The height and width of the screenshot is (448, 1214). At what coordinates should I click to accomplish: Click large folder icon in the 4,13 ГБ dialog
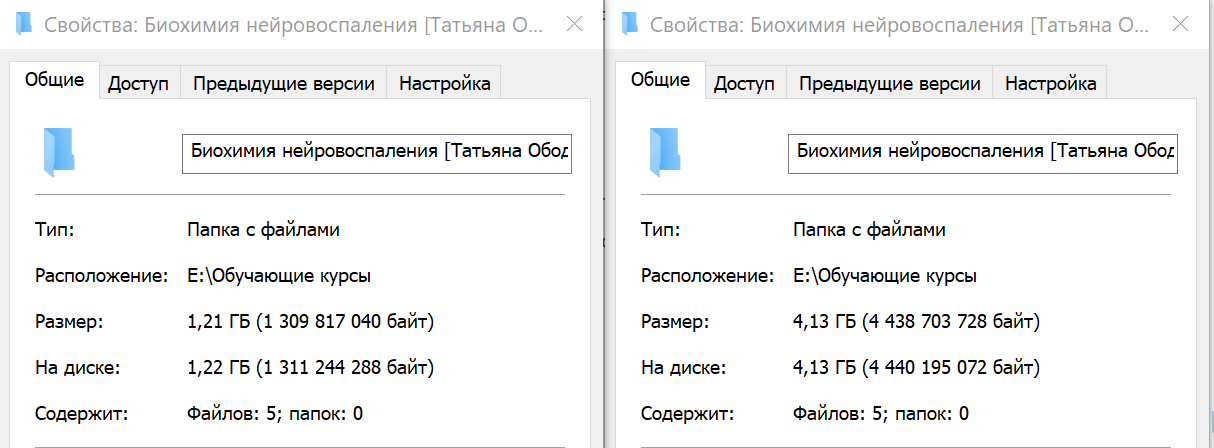pos(665,151)
